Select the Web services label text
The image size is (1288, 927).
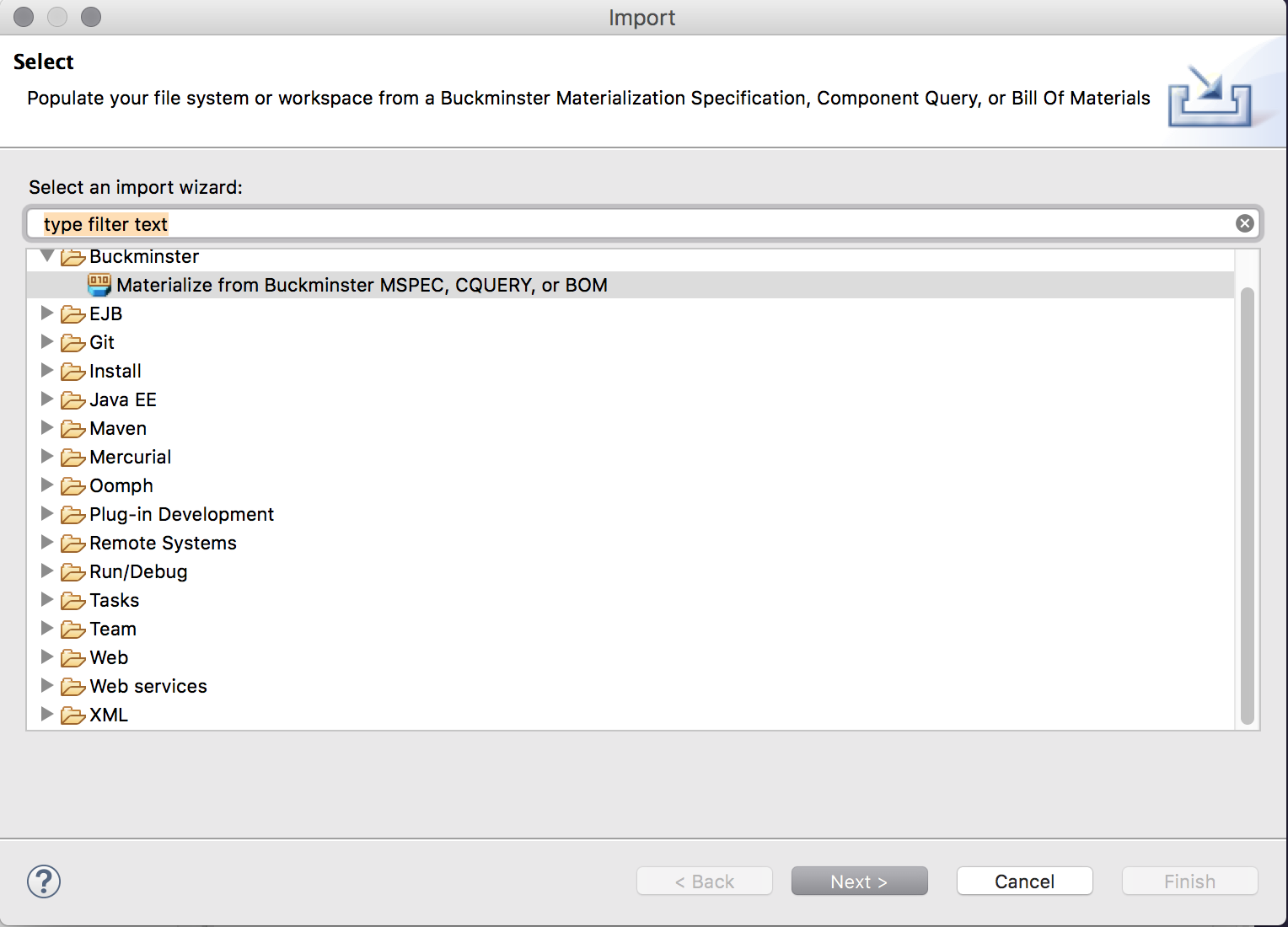point(148,686)
